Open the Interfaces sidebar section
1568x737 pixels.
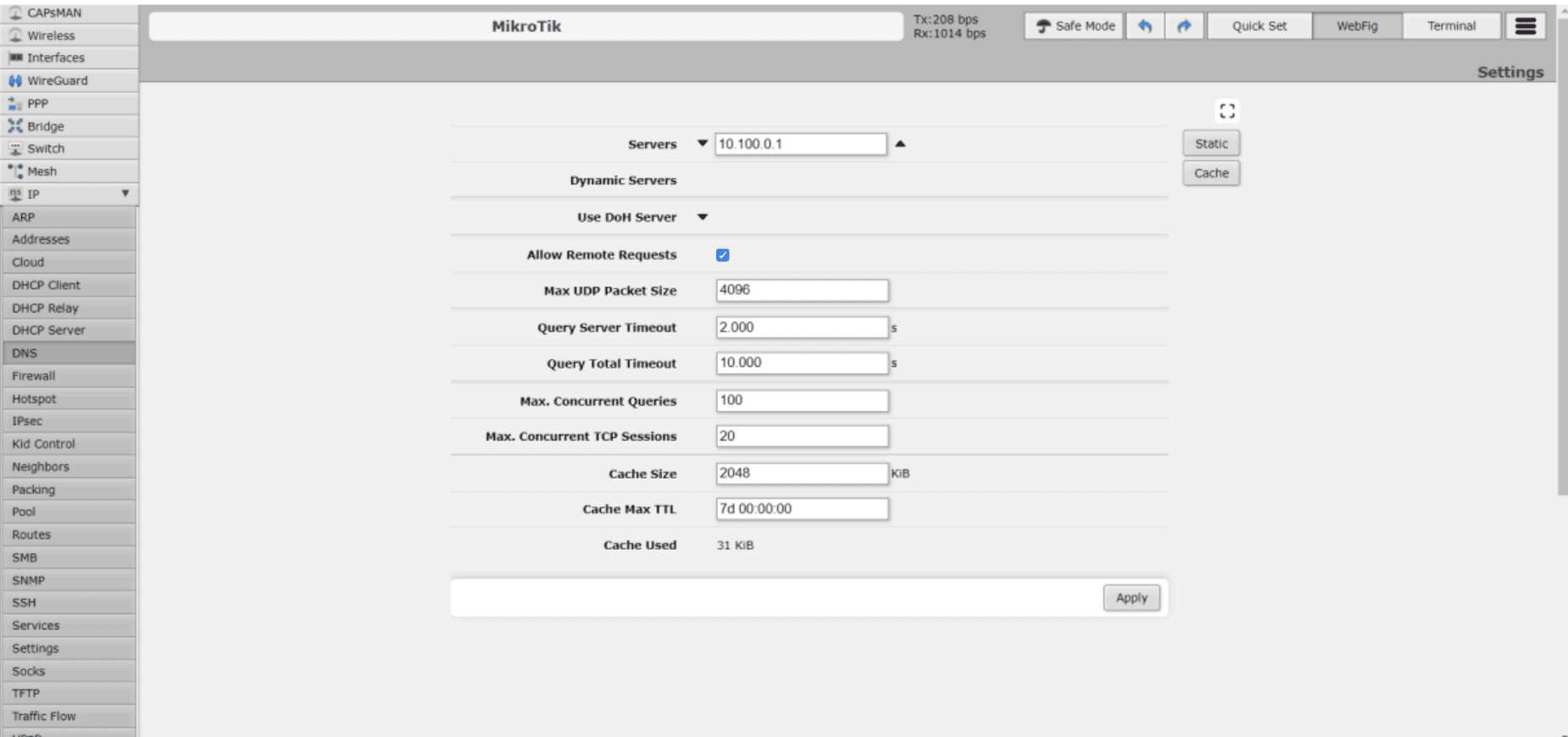click(x=55, y=58)
